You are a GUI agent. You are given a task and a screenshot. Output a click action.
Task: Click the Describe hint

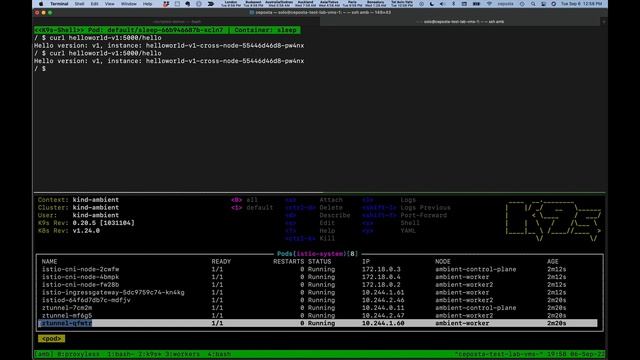click(335, 215)
